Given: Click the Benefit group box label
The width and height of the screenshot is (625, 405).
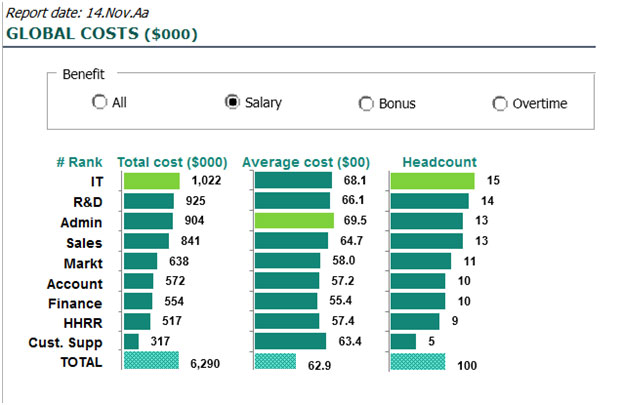Looking at the screenshot, I should [x=84, y=74].
